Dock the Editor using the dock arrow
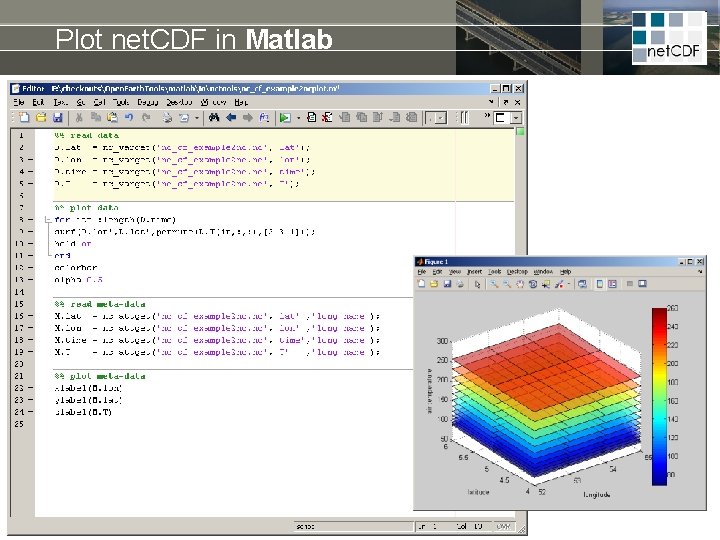Image resolution: width=720 pixels, height=540 pixels. (491, 102)
